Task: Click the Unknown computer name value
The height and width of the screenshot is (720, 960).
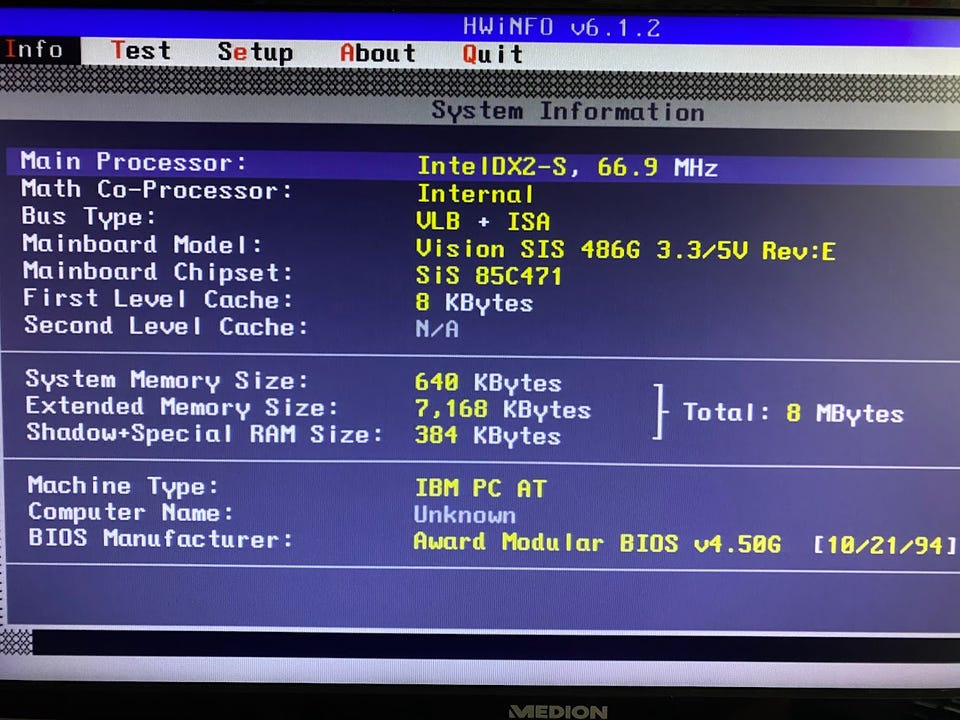Action: coord(465,515)
